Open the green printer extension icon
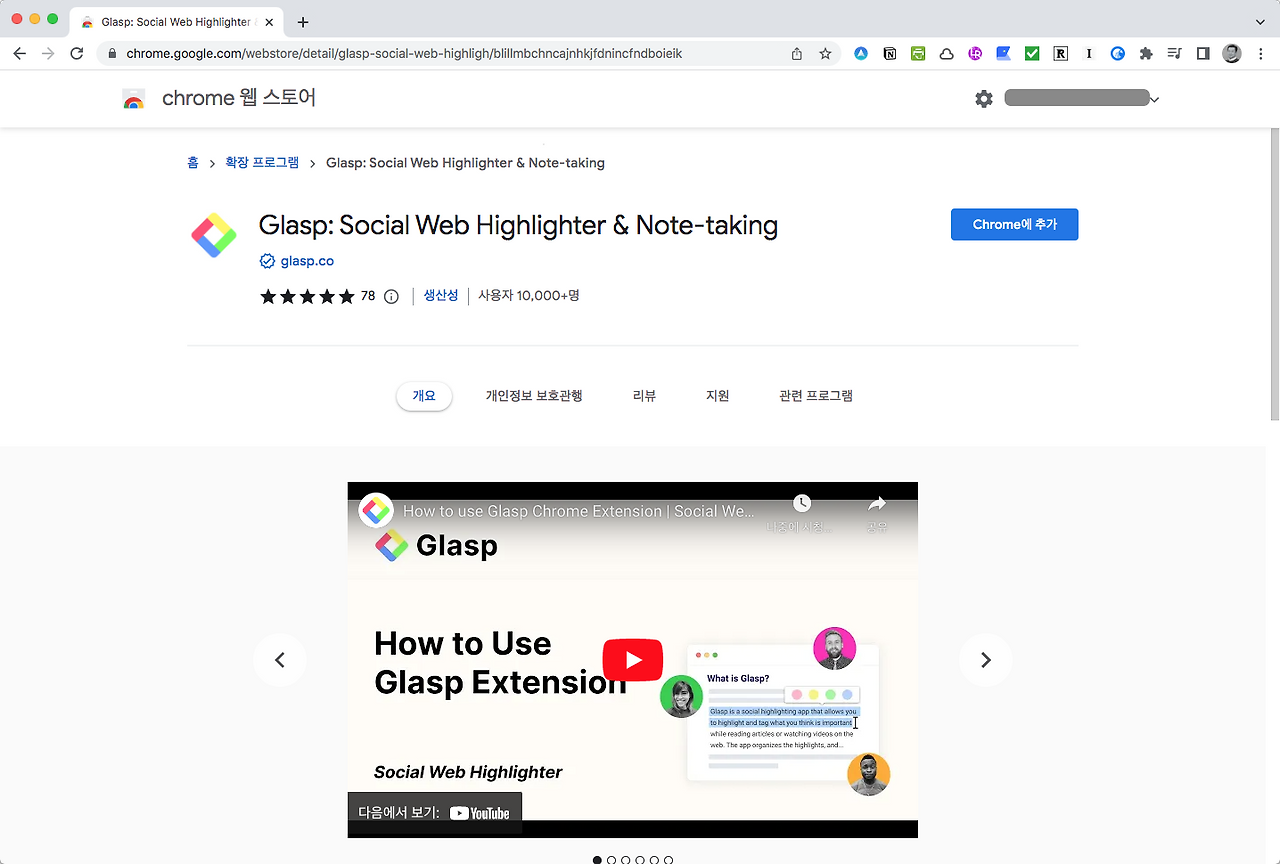Screen dimensions: 1280x864 [918, 54]
